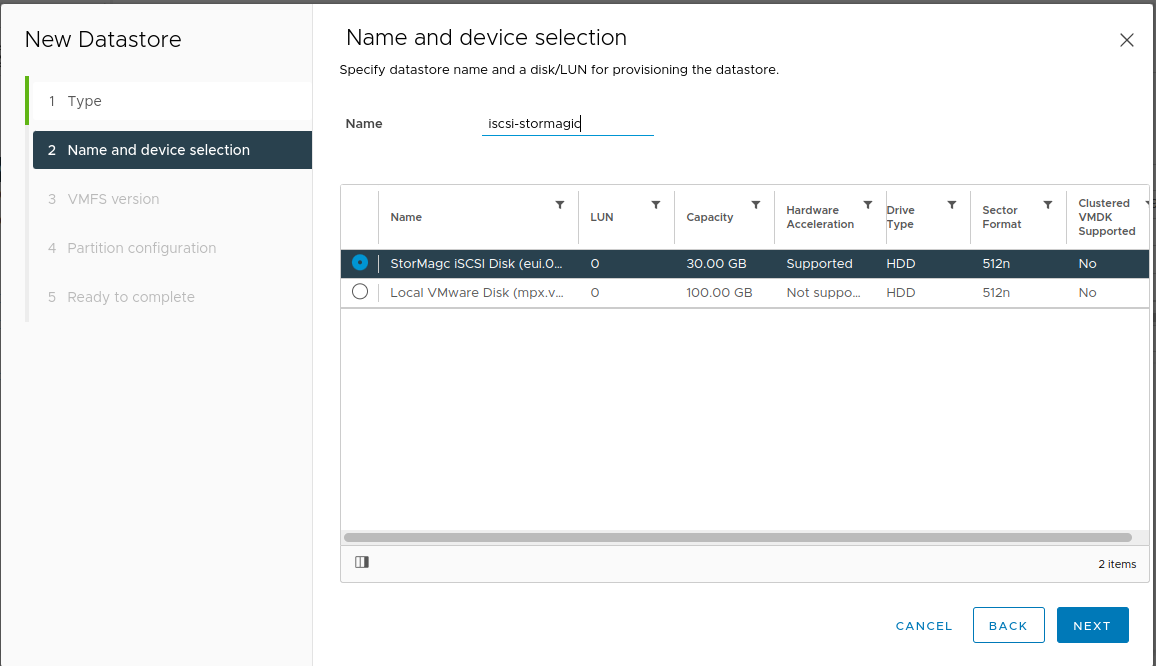Click the Name column filter icon
Screen dimensions: 1156x666
point(560,205)
